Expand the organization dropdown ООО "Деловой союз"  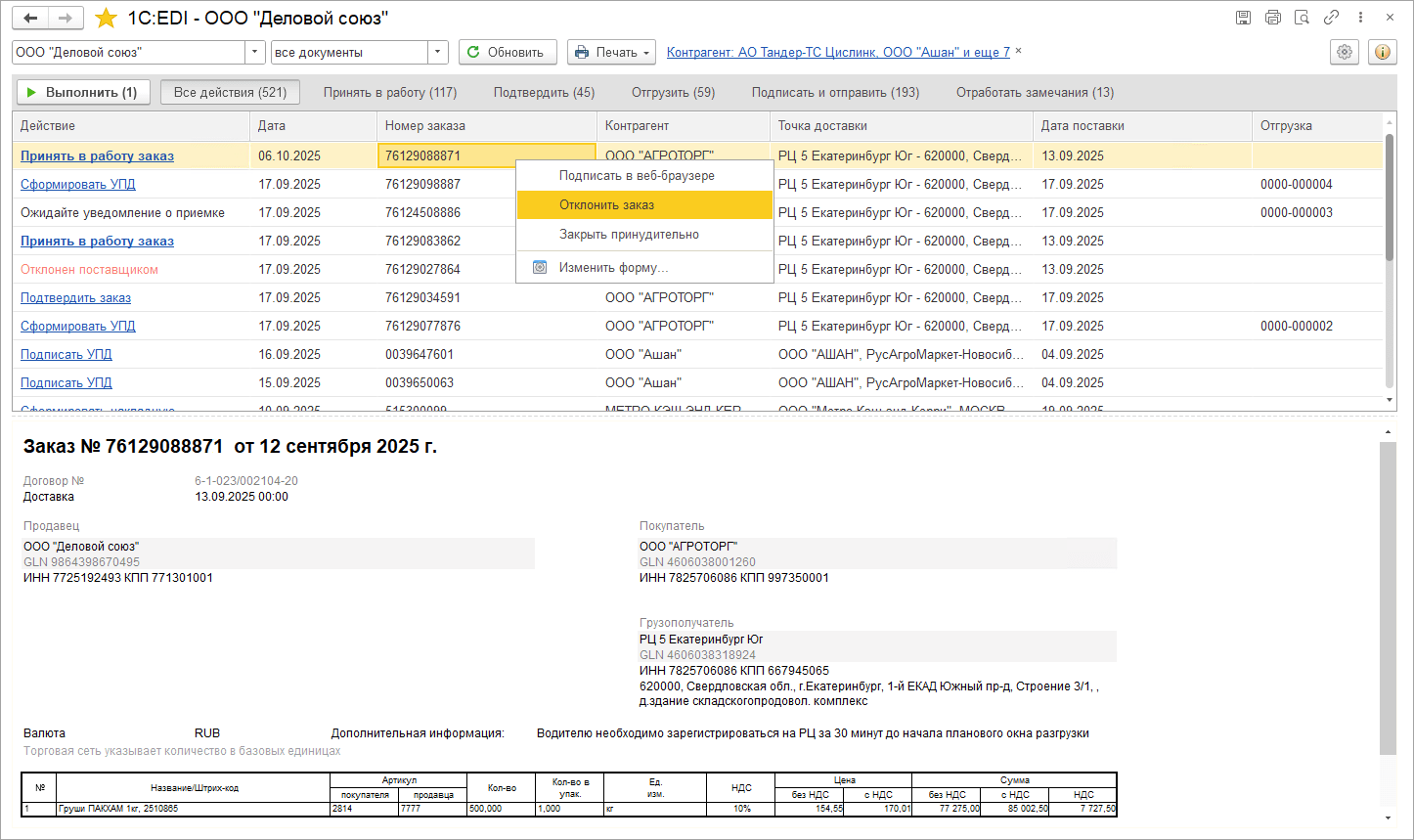pyautogui.click(x=255, y=53)
